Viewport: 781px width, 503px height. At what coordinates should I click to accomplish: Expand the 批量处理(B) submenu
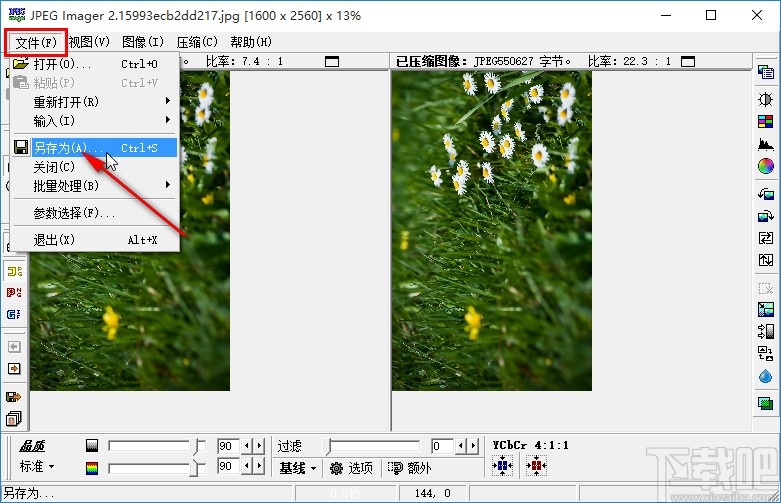tap(94, 186)
